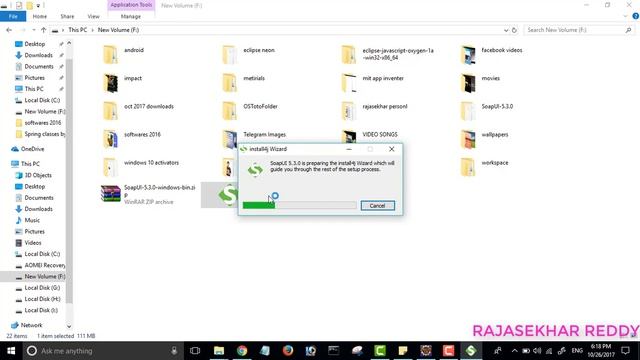
Task: Select Videos in navigation pane
Action: point(33,243)
